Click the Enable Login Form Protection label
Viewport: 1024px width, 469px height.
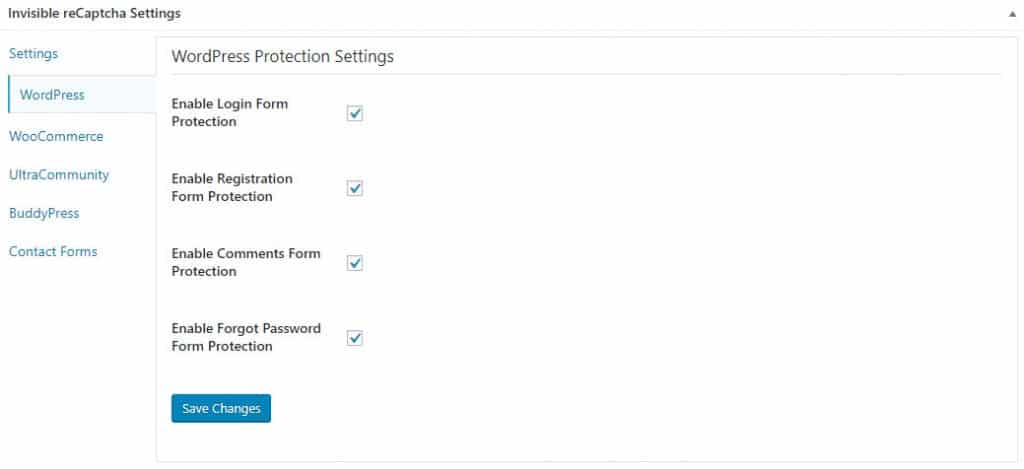click(x=230, y=112)
